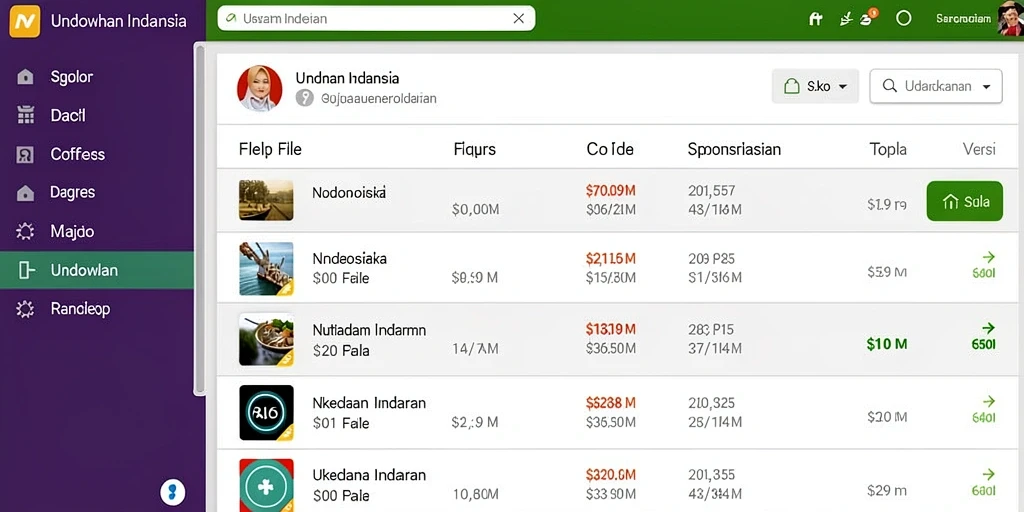Clear the search field with X button

(x=519, y=18)
